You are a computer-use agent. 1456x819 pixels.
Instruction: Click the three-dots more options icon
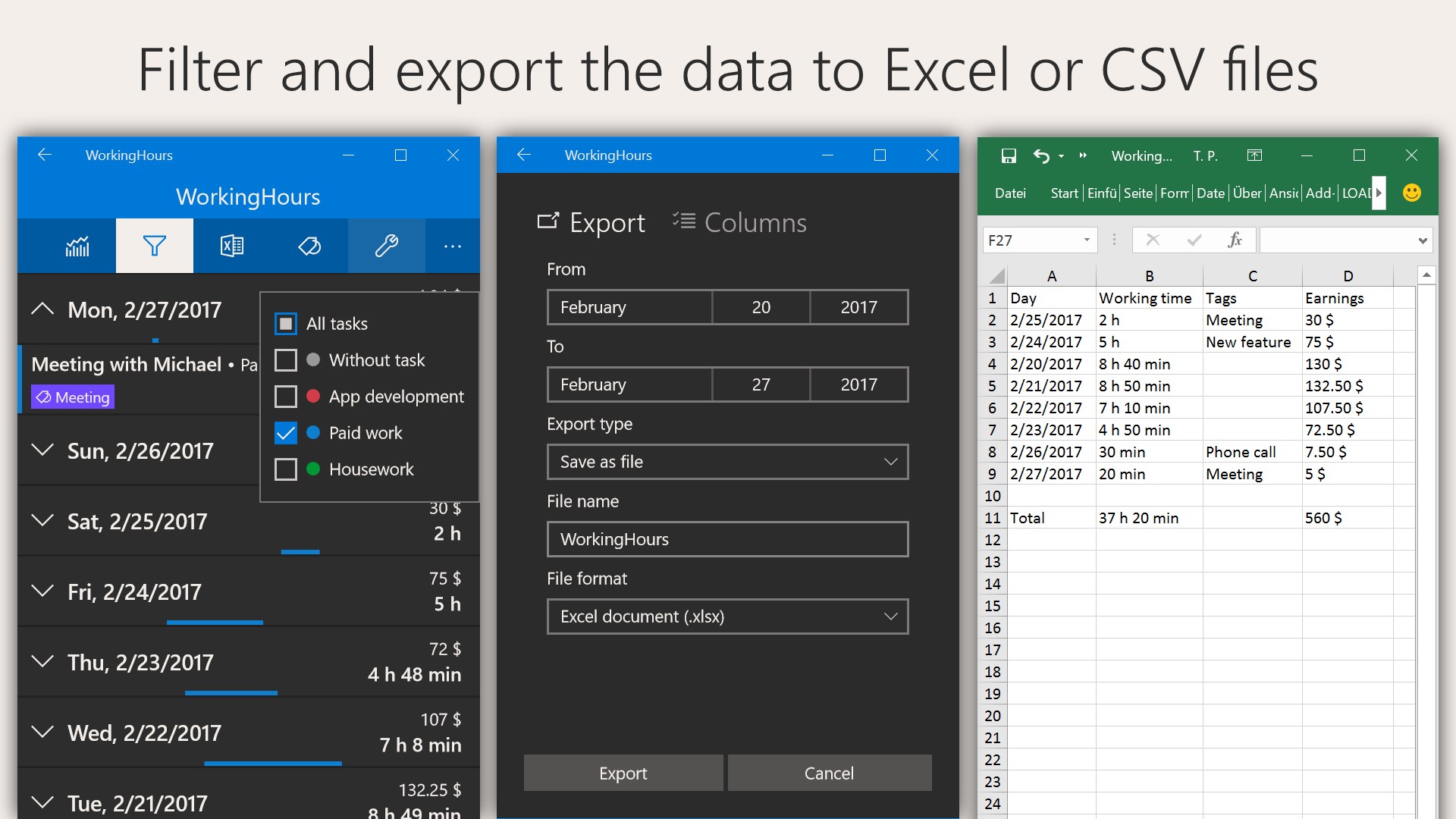click(x=453, y=246)
